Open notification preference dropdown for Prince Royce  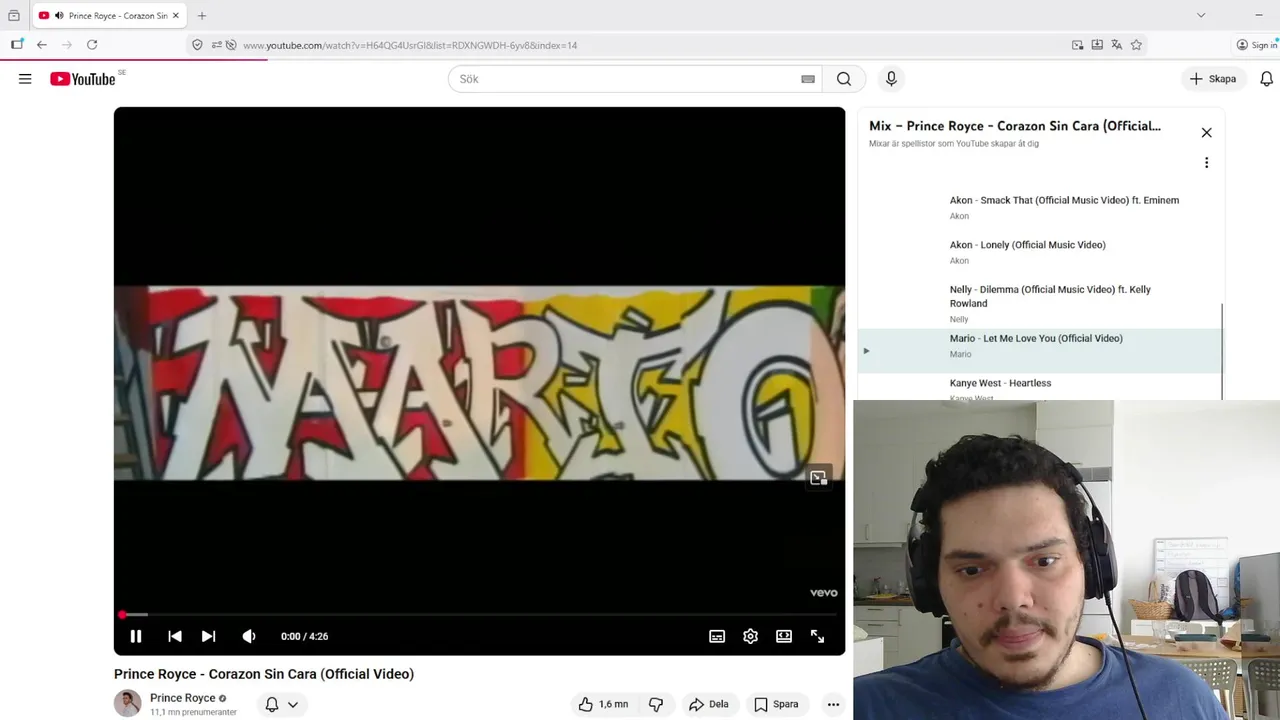281,704
